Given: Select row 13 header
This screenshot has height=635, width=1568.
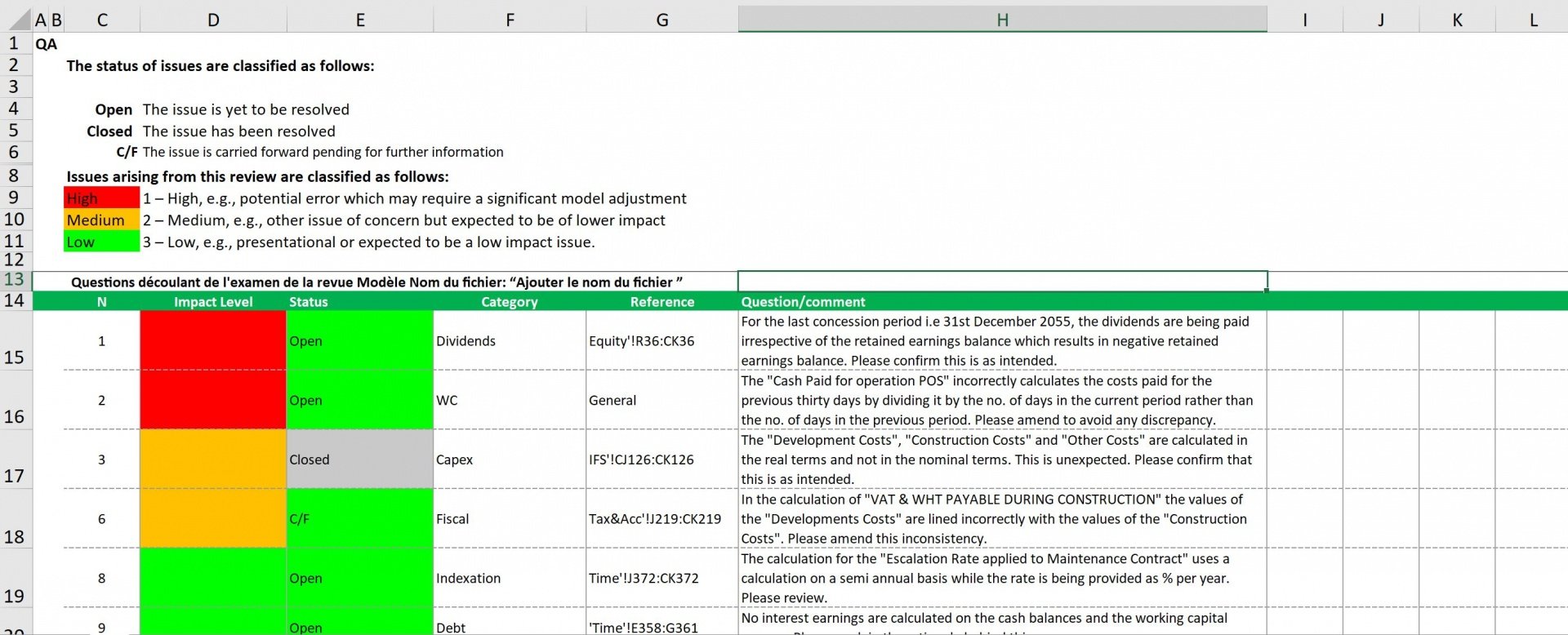Looking at the screenshot, I should point(16,280).
